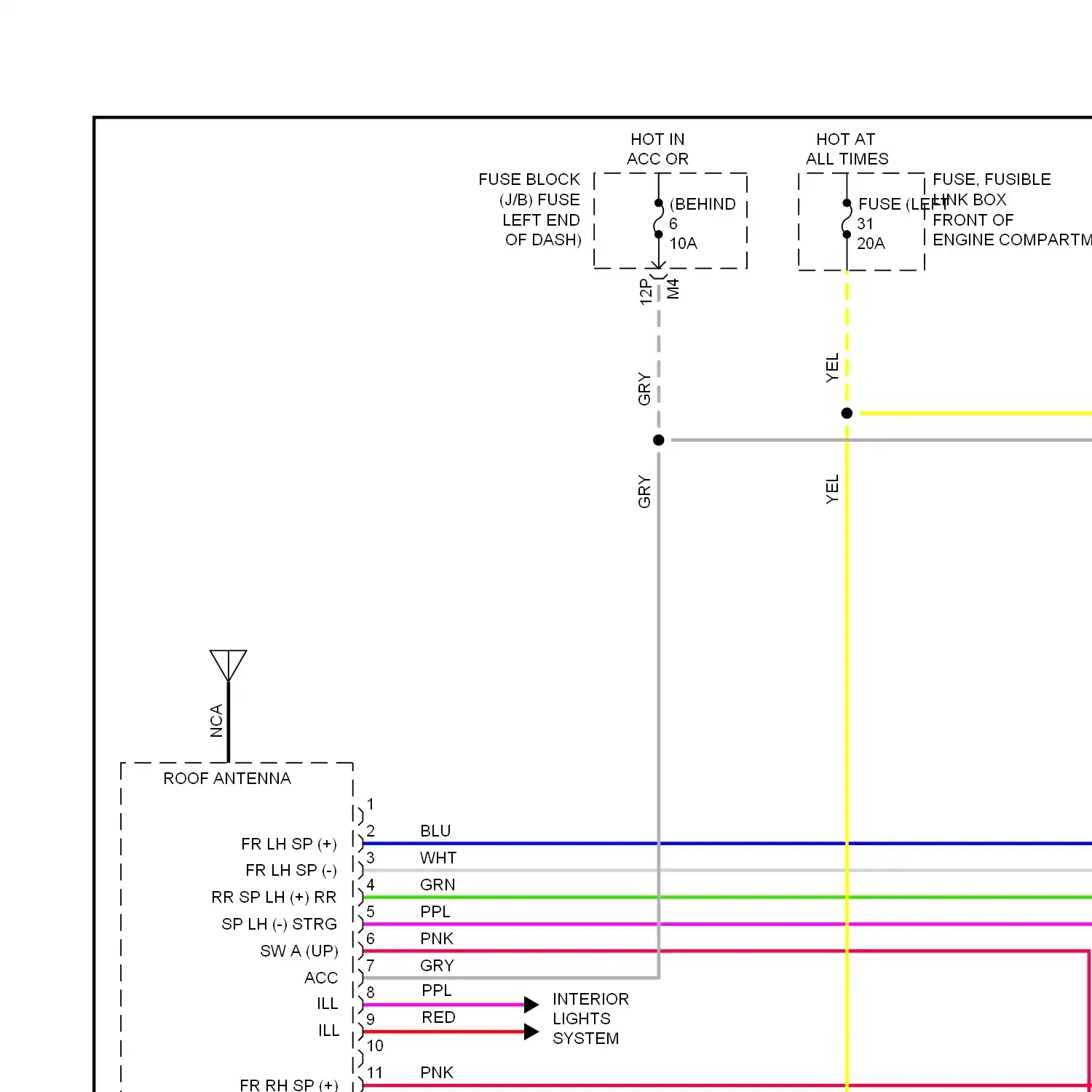Screen dimensions: 1092x1092
Task: Select the 'HOT AT ALL TIMES' label
Action: (x=847, y=149)
